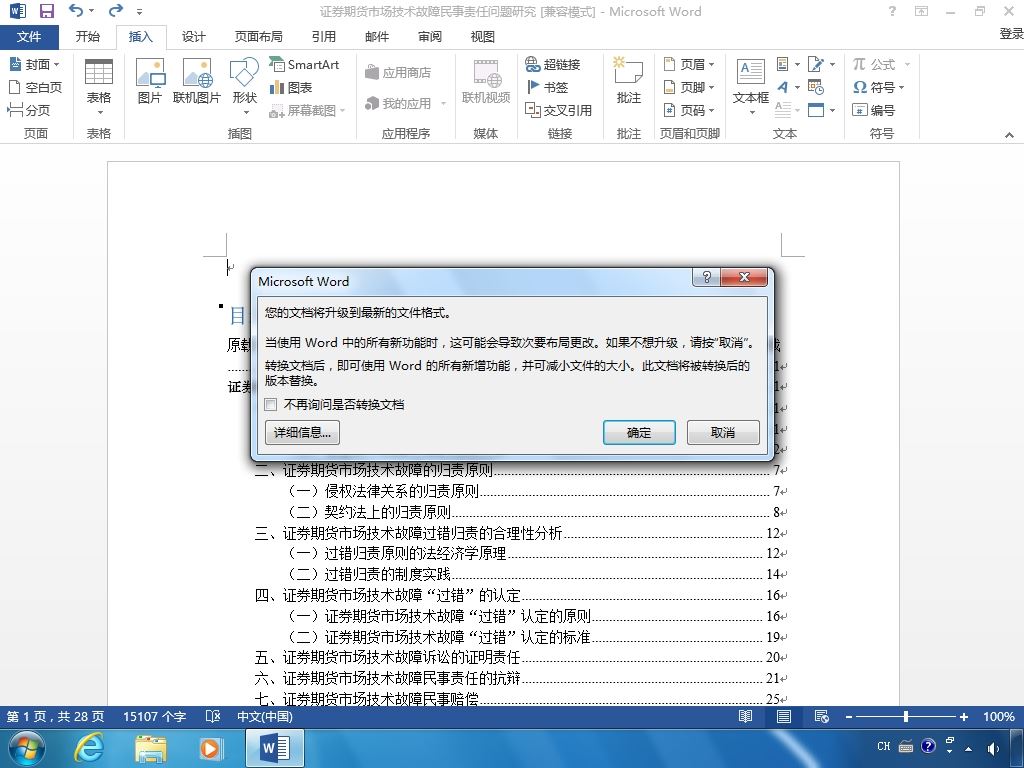Insert a Bookmark (书签)

547,87
